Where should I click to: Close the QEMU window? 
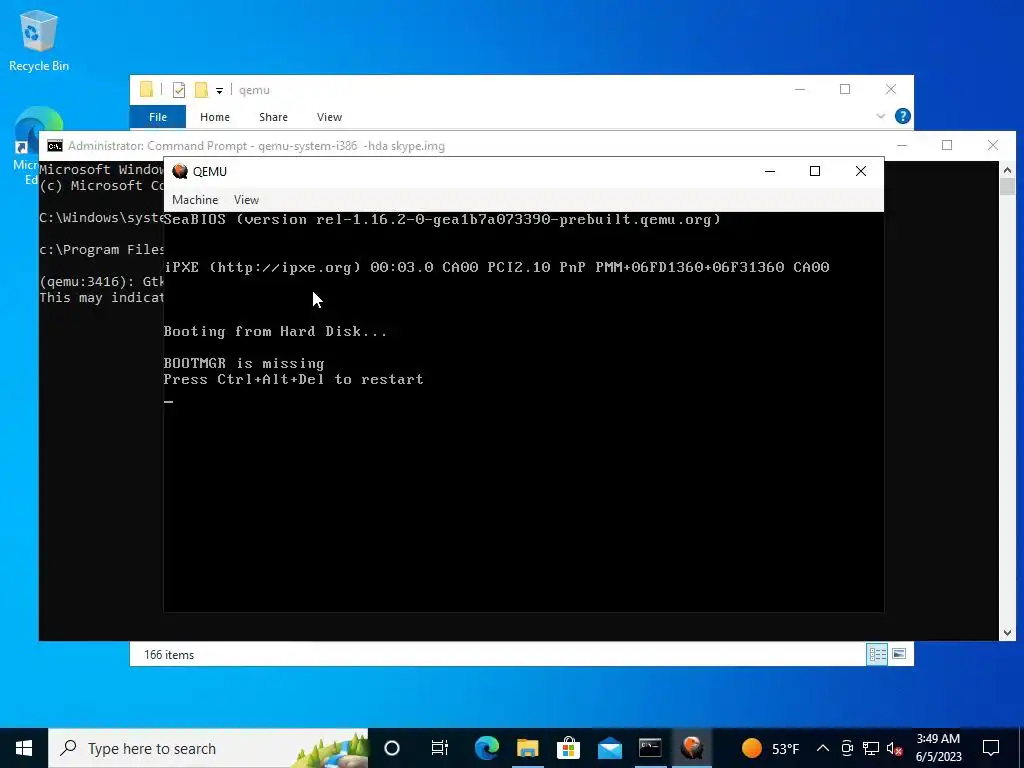coord(861,171)
